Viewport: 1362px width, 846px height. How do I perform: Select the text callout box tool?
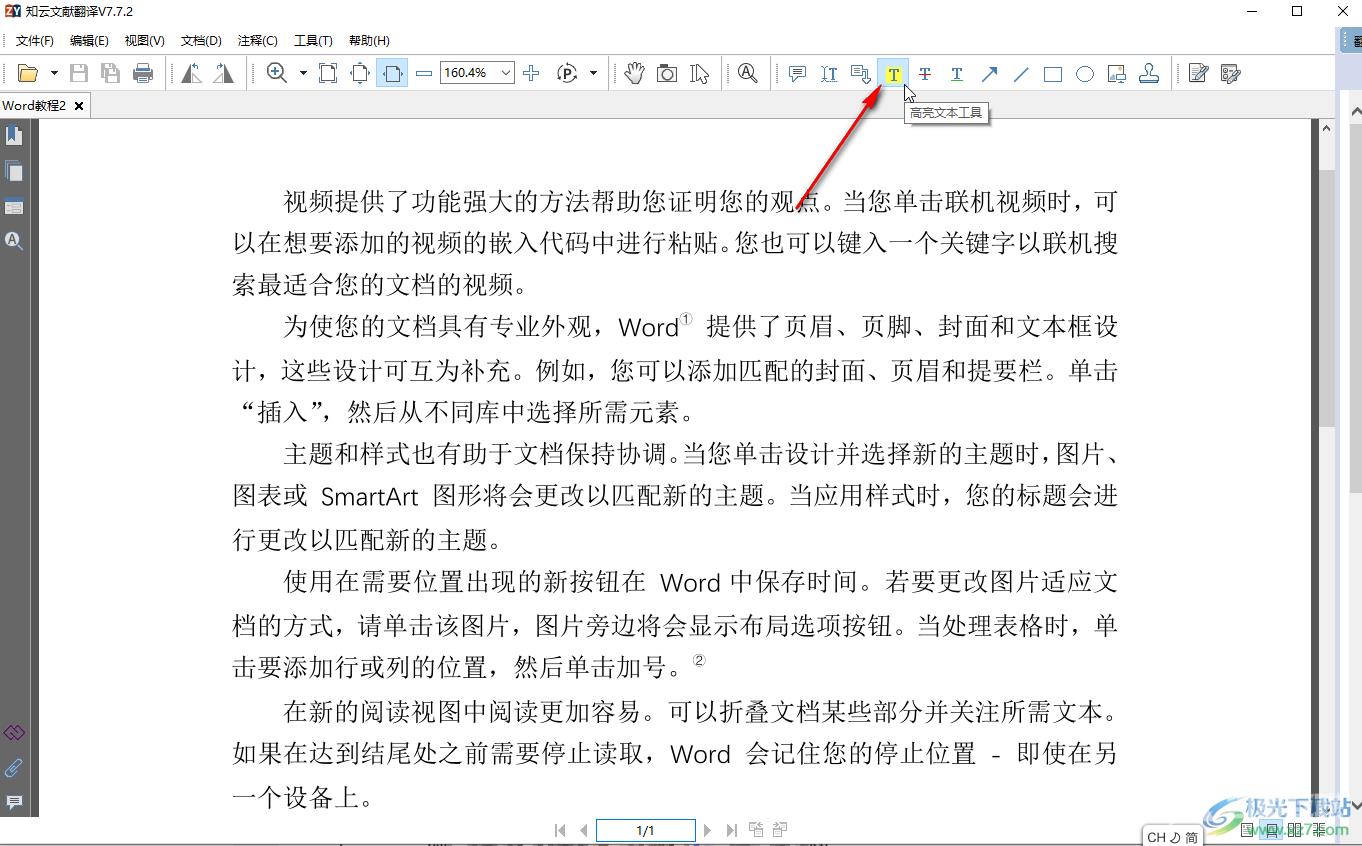click(861, 73)
